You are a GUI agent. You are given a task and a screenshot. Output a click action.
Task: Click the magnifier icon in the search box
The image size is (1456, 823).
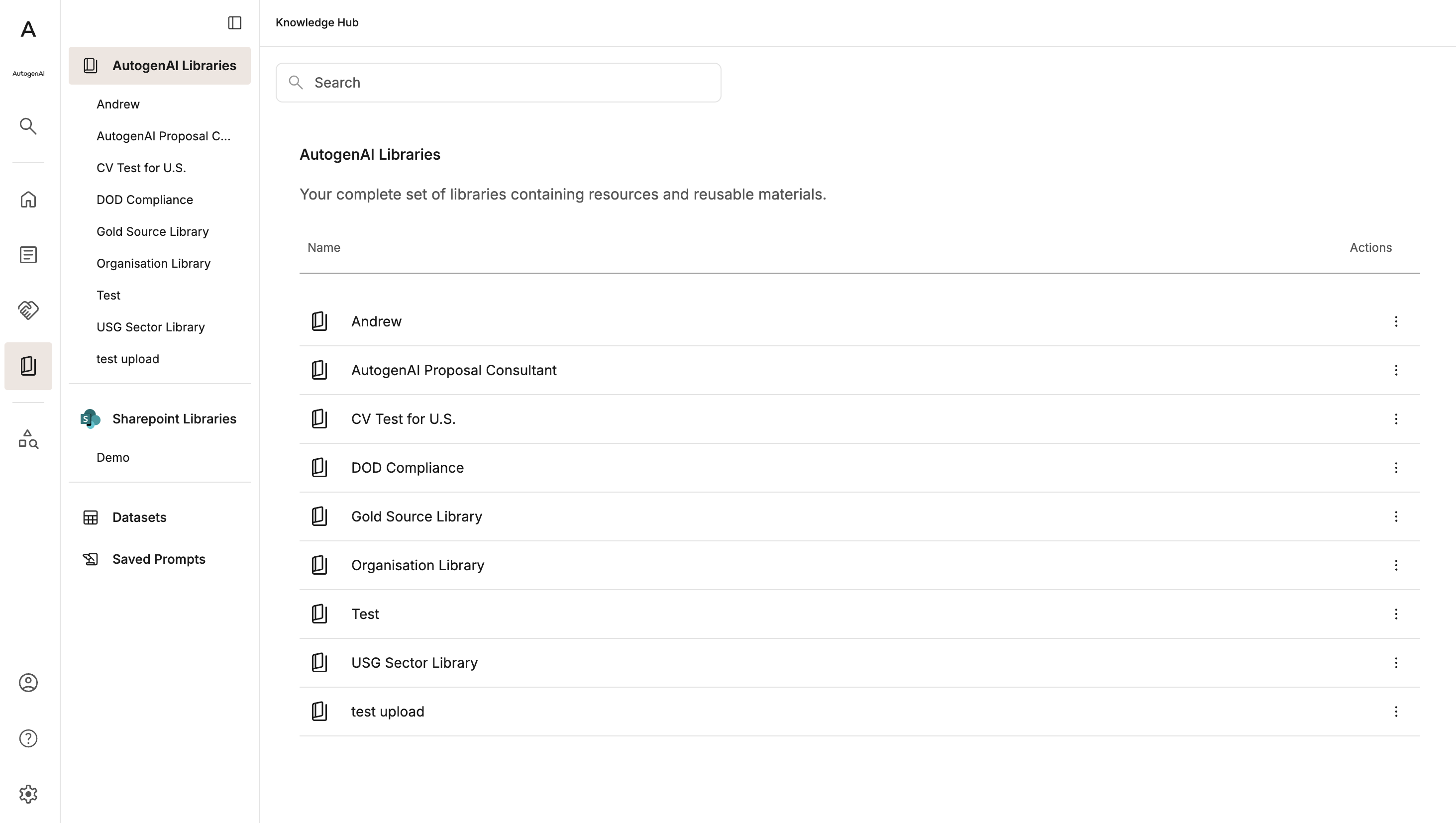(x=296, y=83)
